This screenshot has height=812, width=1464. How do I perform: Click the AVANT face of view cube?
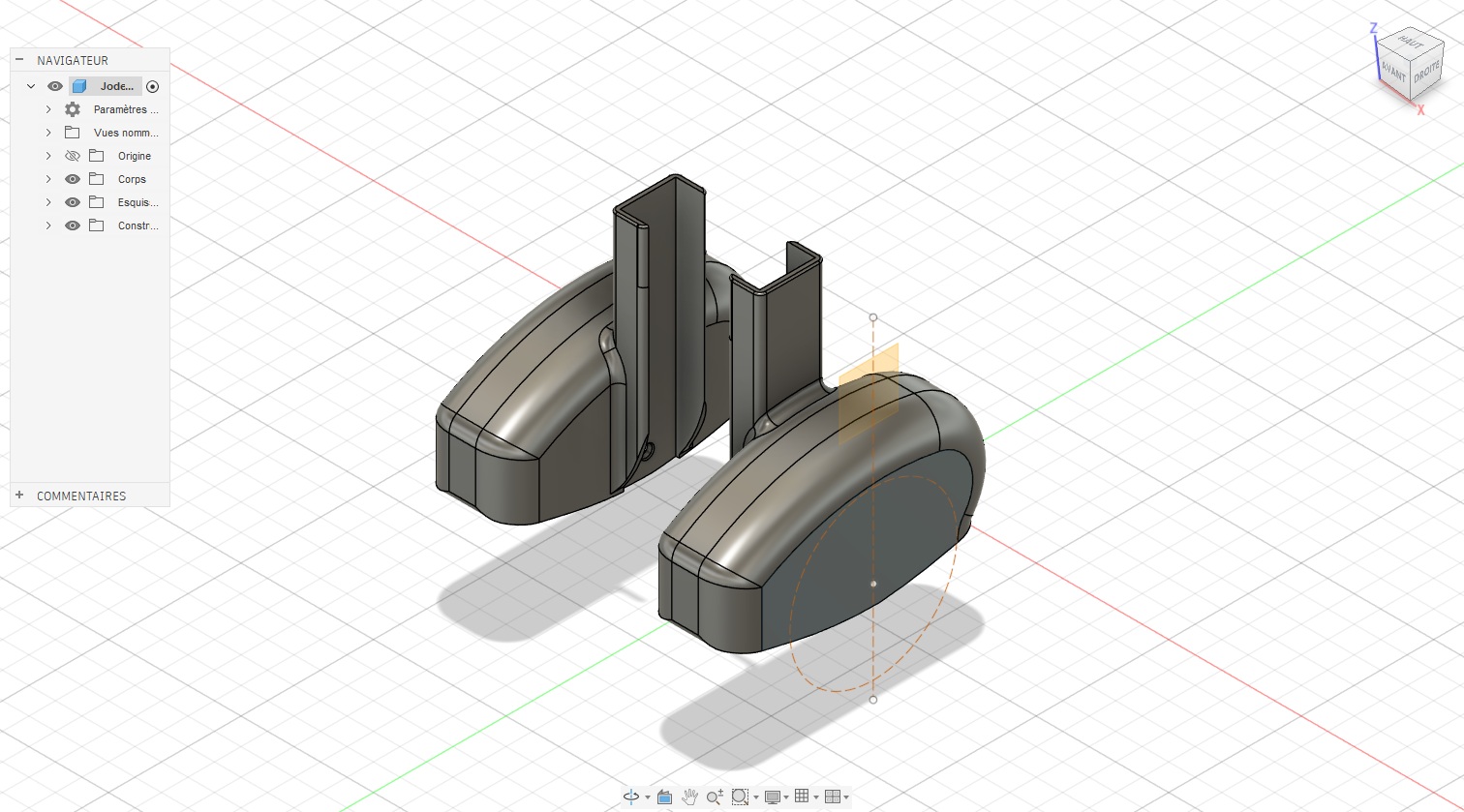1394,73
